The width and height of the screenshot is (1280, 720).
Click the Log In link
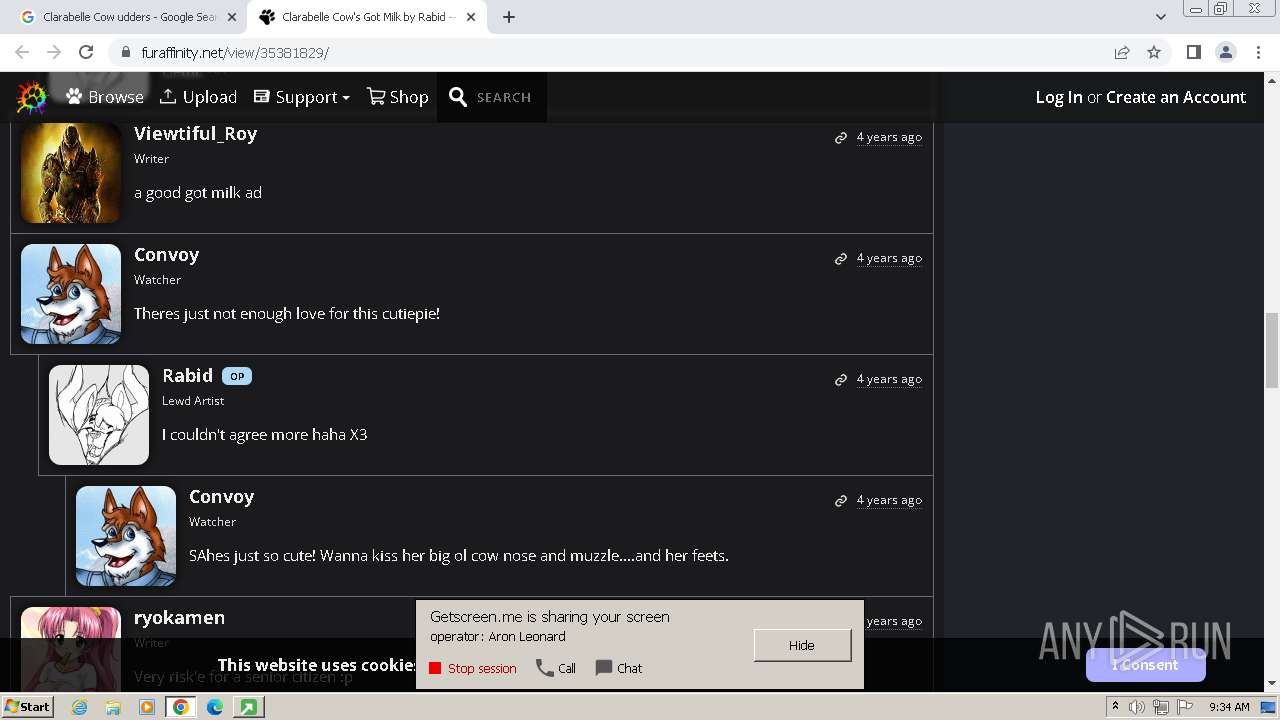[1059, 97]
